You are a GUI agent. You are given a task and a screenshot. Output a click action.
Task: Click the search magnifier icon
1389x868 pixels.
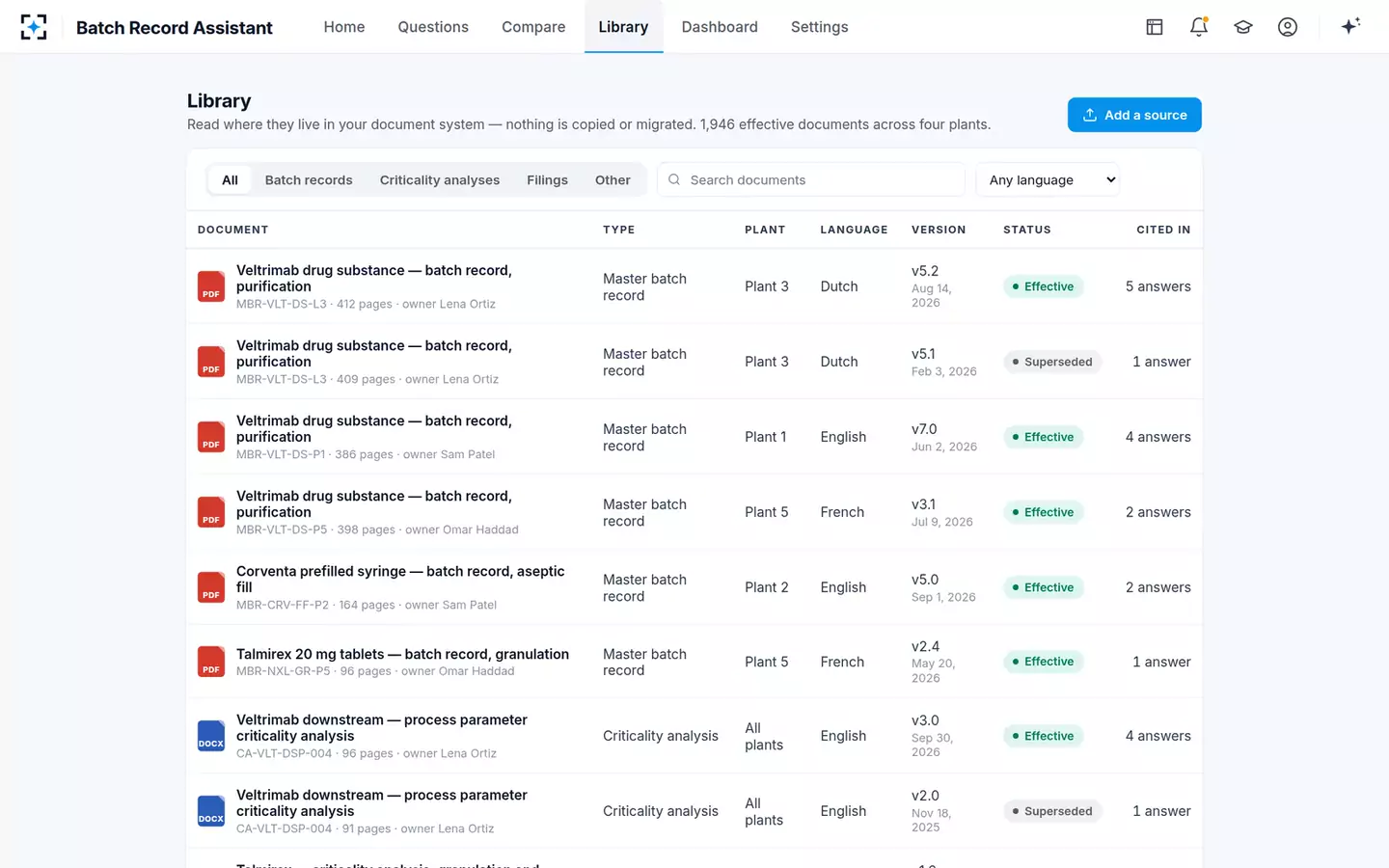point(674,179)
